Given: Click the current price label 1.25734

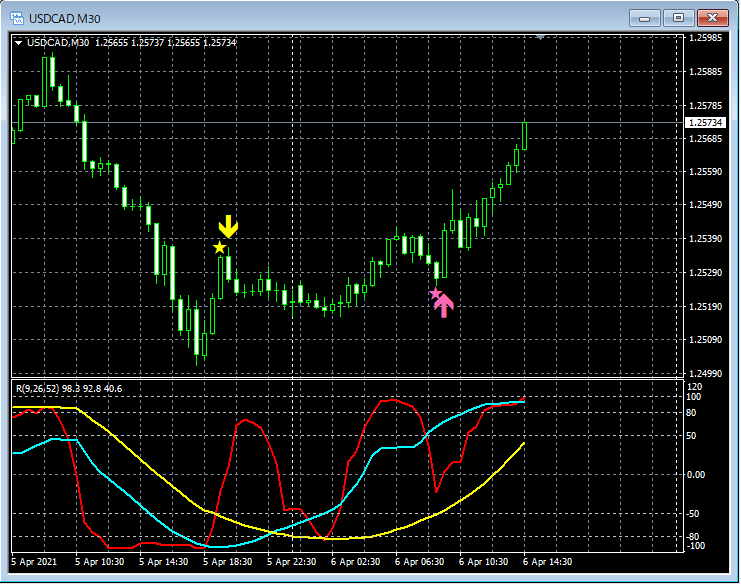Looking at the screenshot, I should coord(705,123).
